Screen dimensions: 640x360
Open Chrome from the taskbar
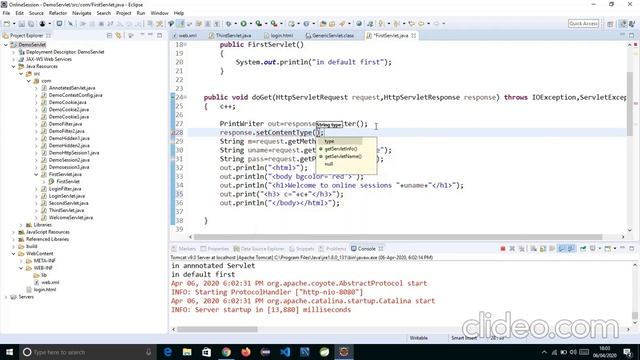pos(226,352)
